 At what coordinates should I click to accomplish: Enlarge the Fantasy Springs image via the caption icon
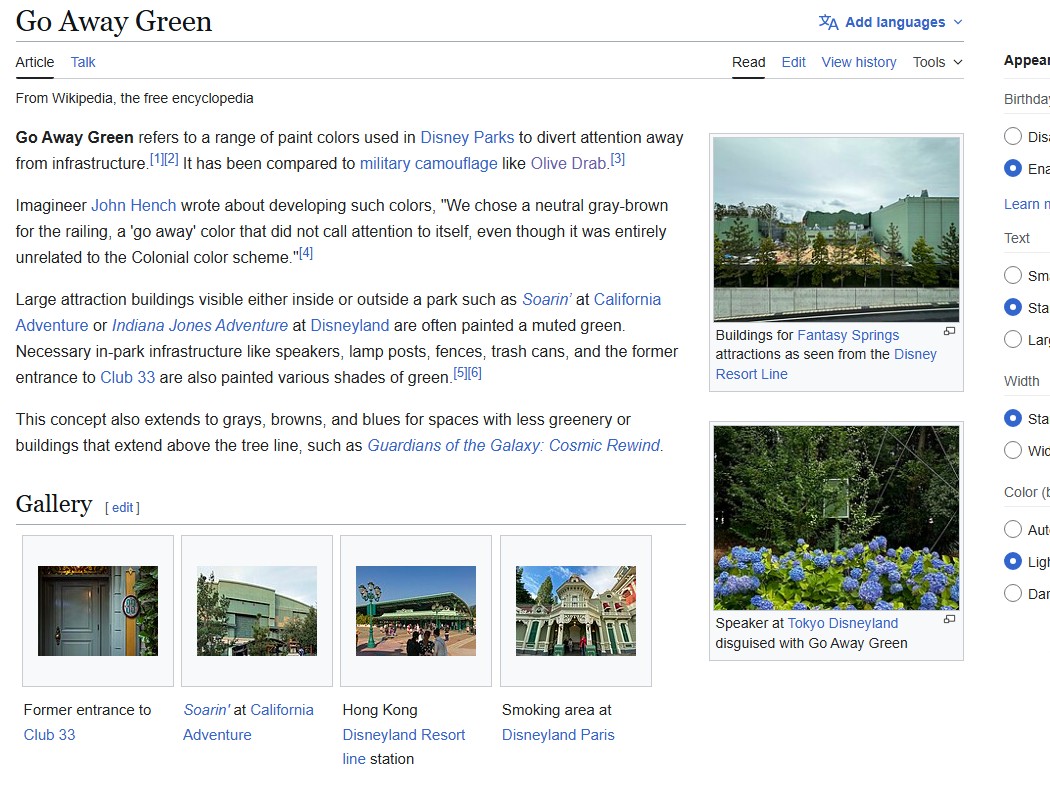point(950,331)
